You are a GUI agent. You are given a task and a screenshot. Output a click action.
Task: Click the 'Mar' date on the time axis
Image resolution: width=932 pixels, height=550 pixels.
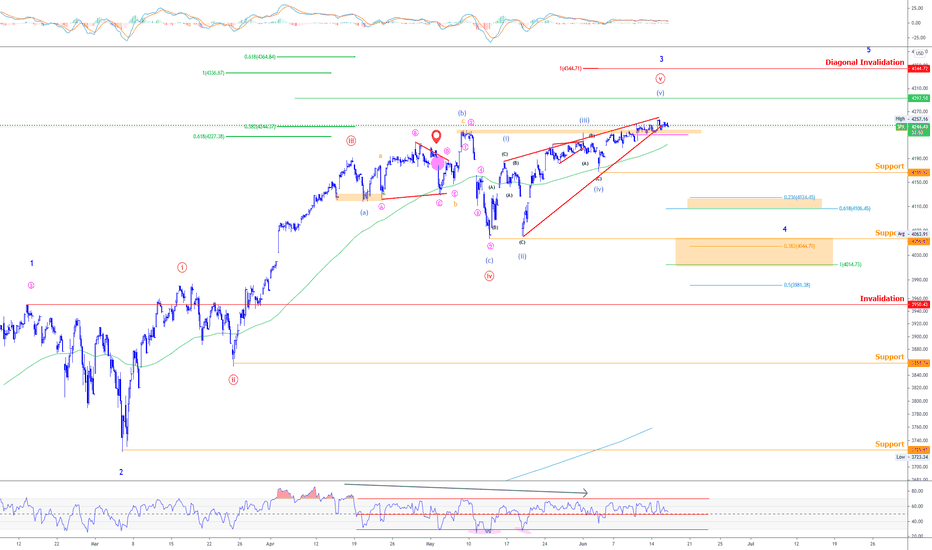point(94,543)
